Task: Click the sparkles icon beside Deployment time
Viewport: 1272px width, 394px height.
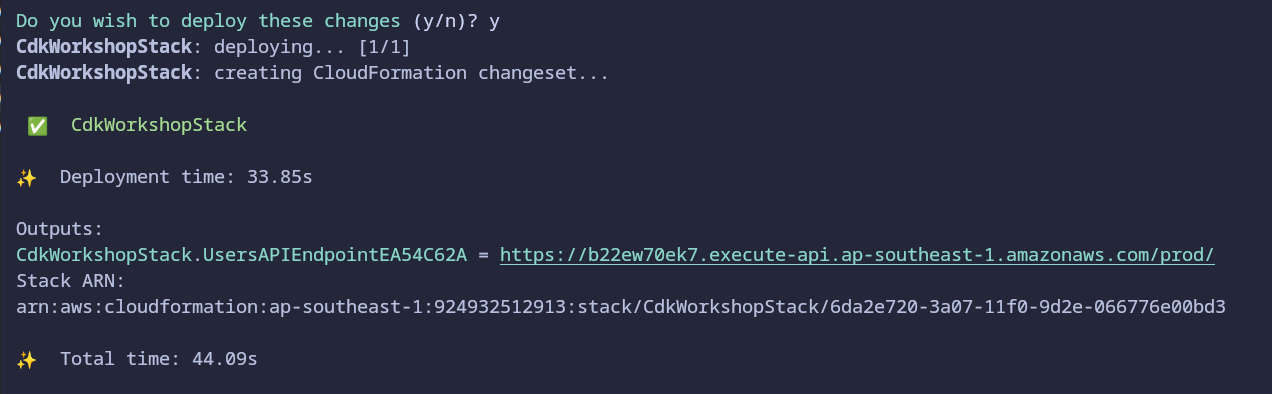Action: [x=27, y=177]
